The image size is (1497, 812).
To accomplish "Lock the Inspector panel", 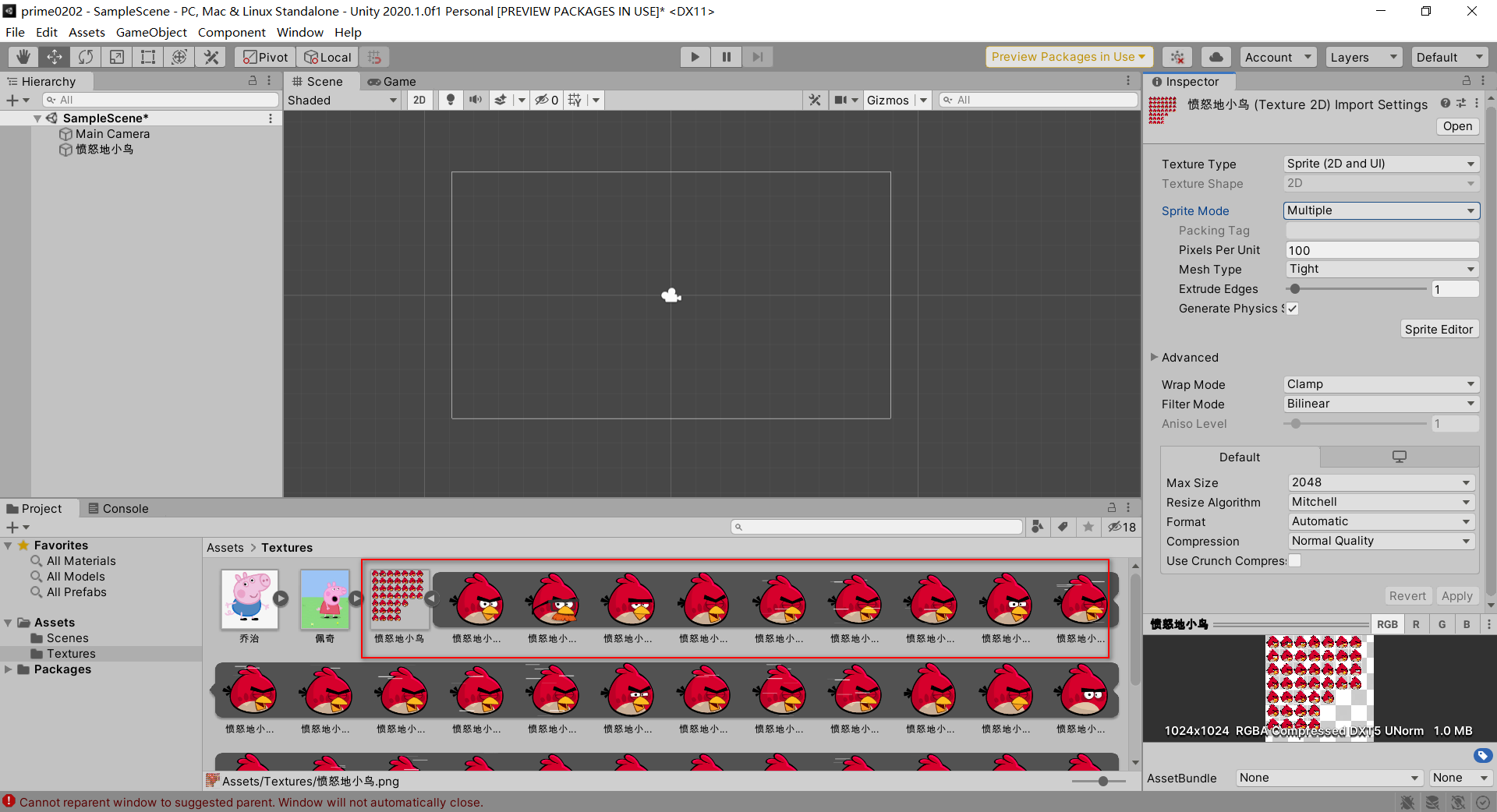I will coord(1466,81).
